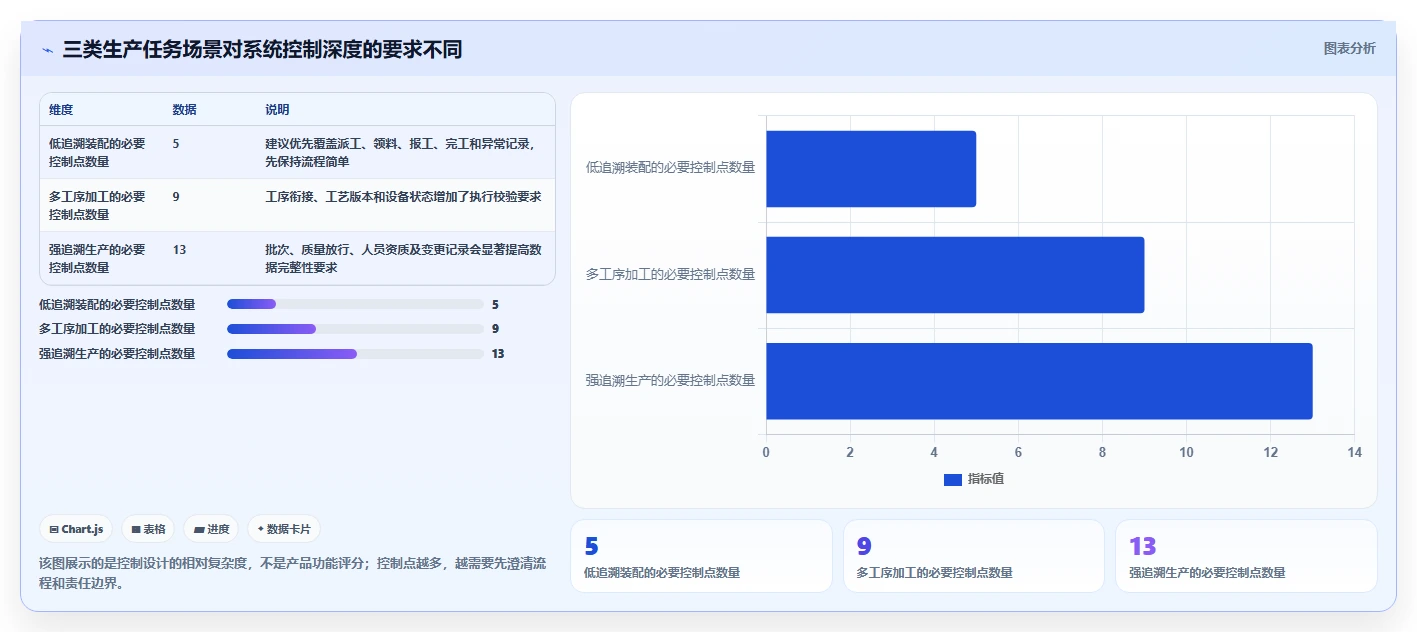Select the 表格 tag chip
Viewport: 1417px width, 632px height.
point(148,529)
